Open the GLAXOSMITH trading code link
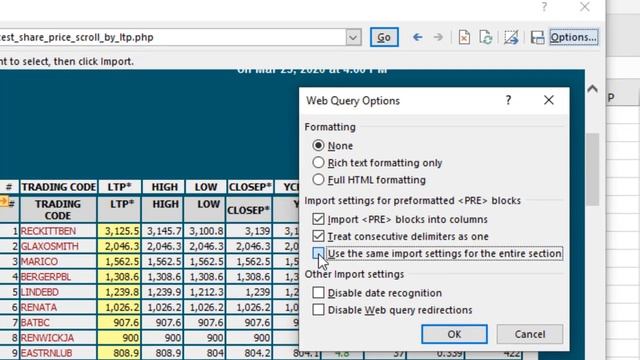Viewport: 640px width, 360px height. 49,247
